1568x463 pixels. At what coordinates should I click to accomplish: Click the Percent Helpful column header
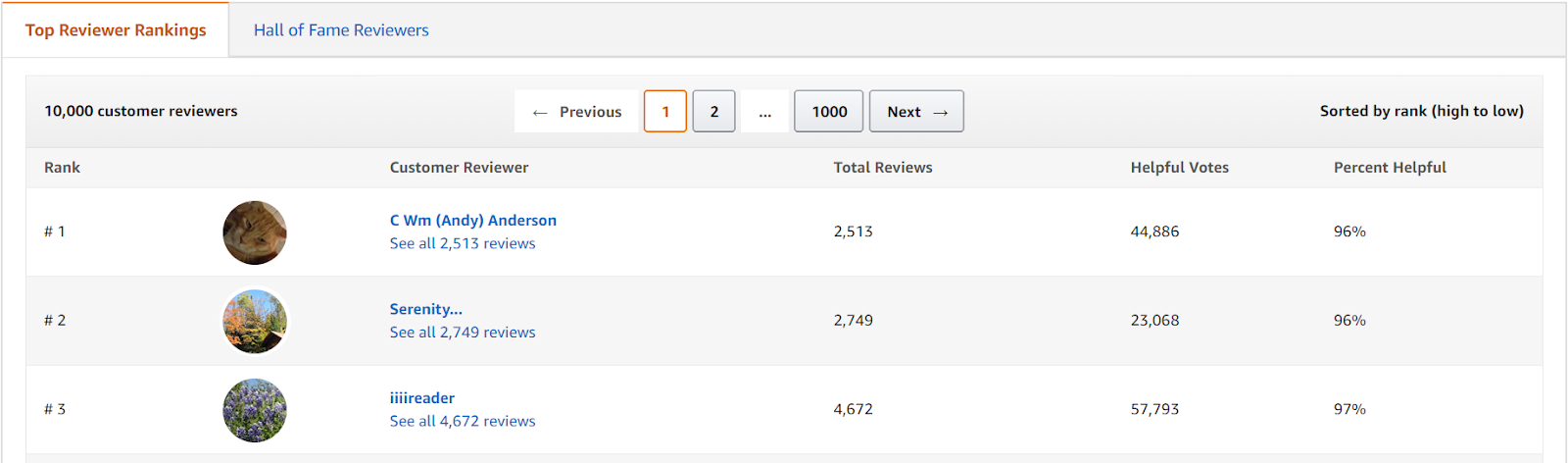pyautogui.click(x=1390, y=168)
